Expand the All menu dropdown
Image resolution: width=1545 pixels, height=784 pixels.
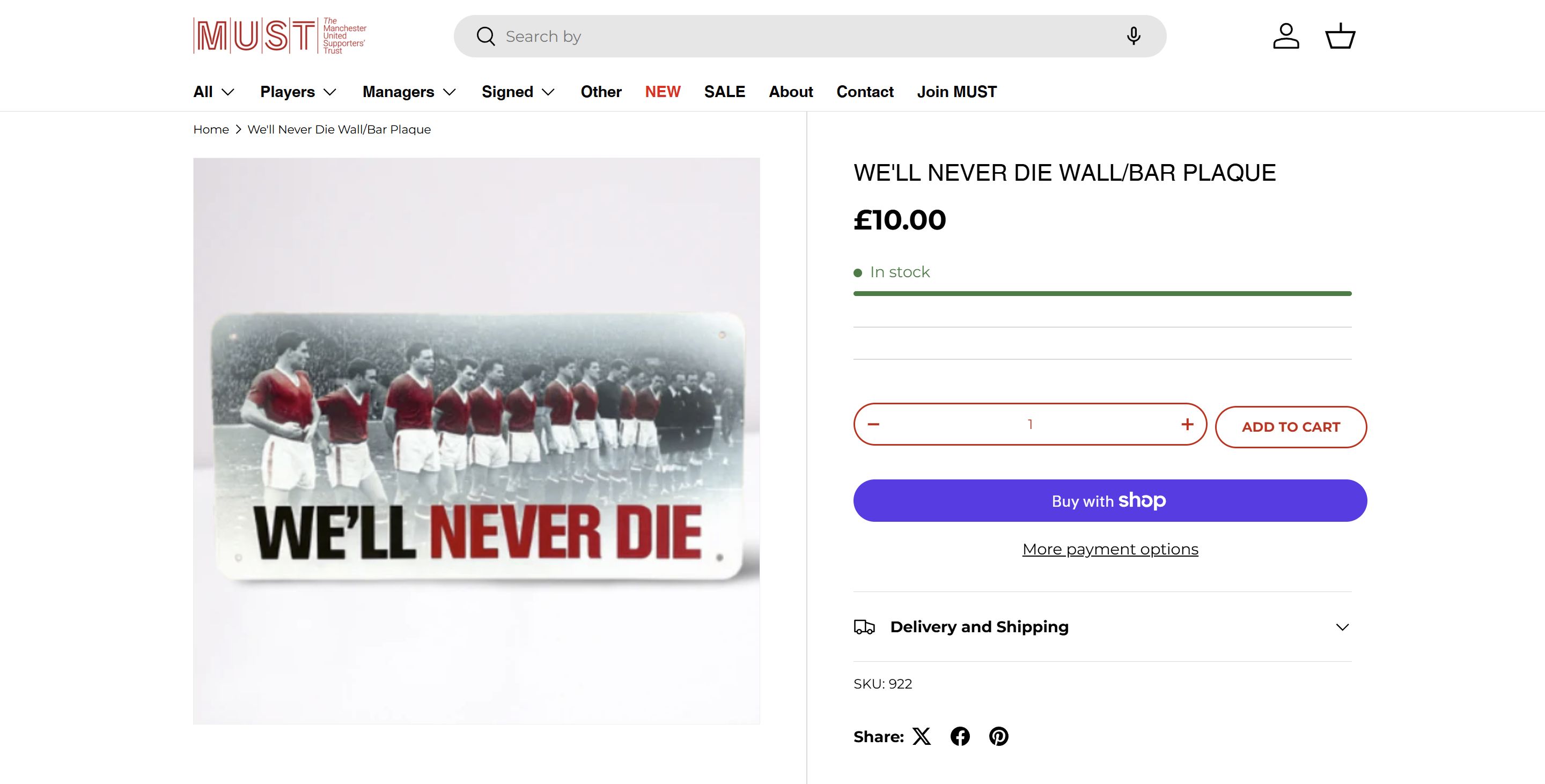pyautogui.click(x=214, y=92)
